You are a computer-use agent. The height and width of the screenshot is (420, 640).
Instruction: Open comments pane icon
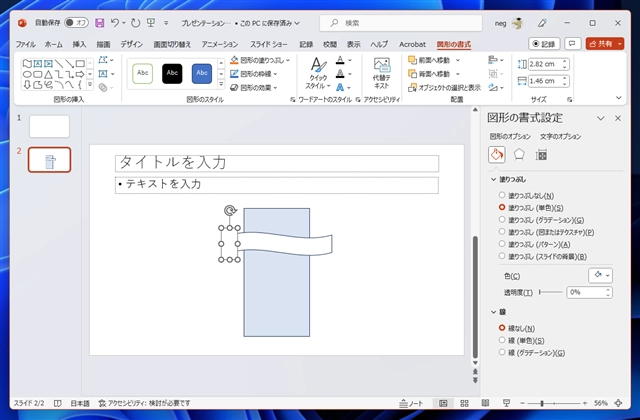point(573,44)
